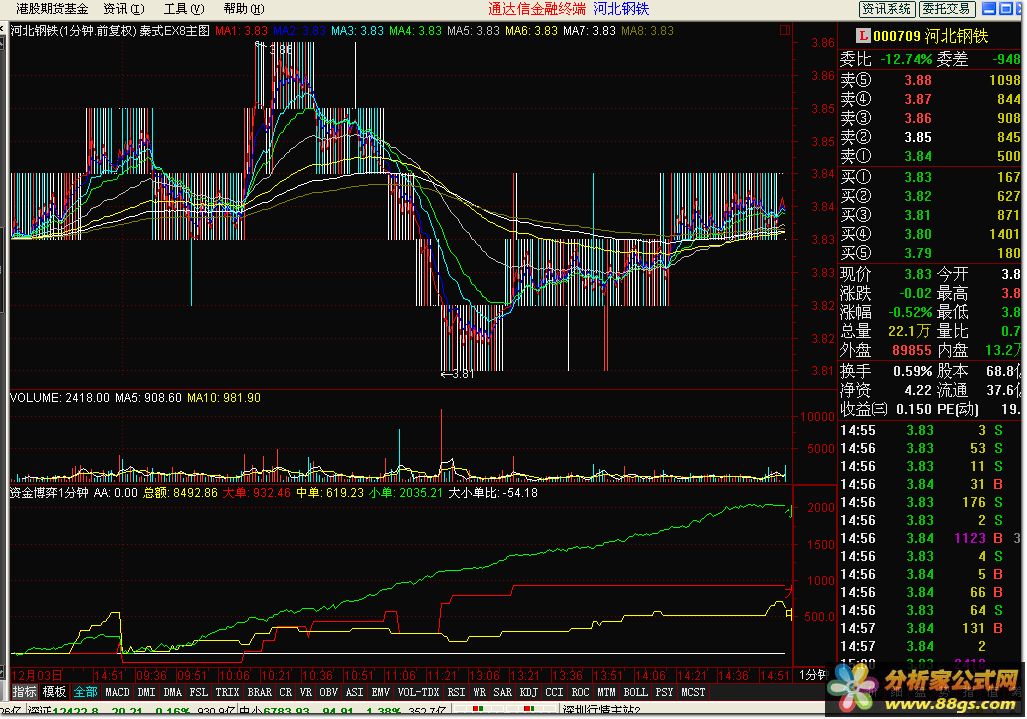The height and width of the screenshot is (719, 1027).
Task: Click the 买⑤ 3.79 order row
Action: (930, 253)
